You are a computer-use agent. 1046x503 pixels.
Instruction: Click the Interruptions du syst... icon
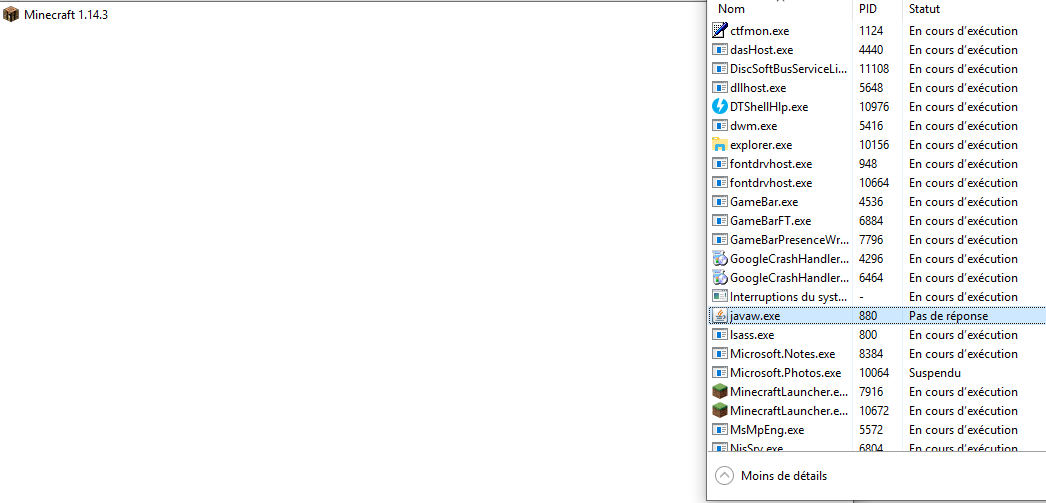pyautogui.click(x=719, y=297)
